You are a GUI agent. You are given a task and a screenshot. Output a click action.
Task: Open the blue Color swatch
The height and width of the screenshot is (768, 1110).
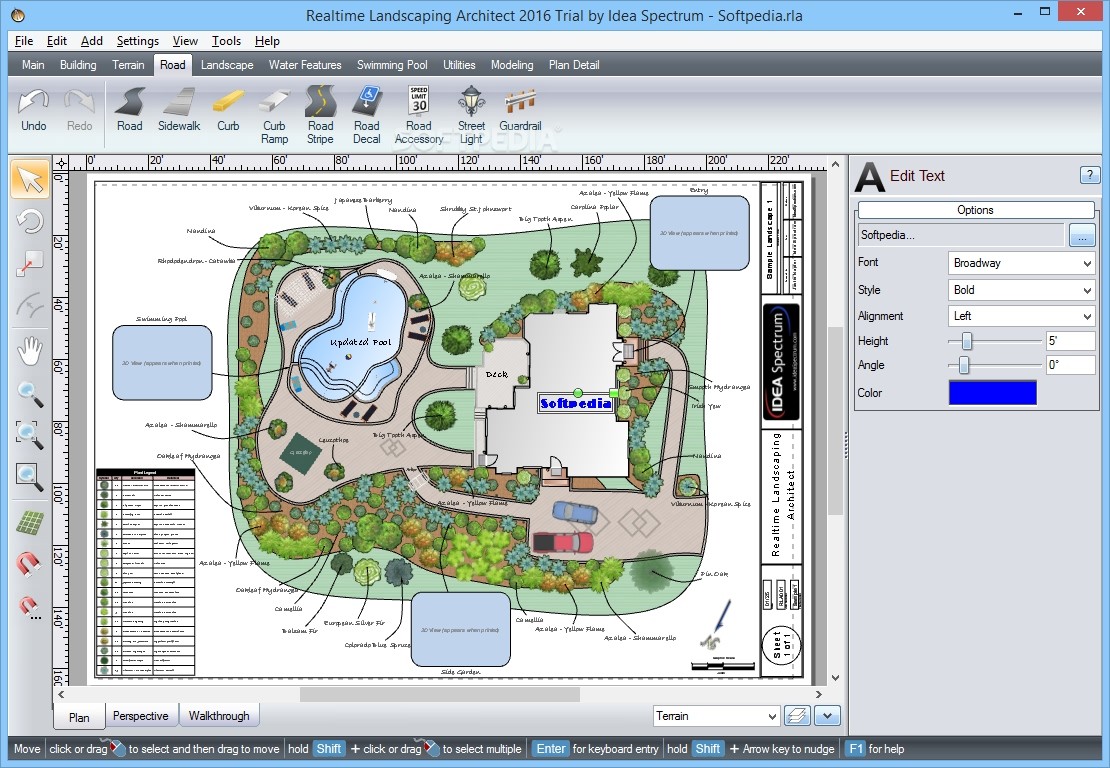992,392
